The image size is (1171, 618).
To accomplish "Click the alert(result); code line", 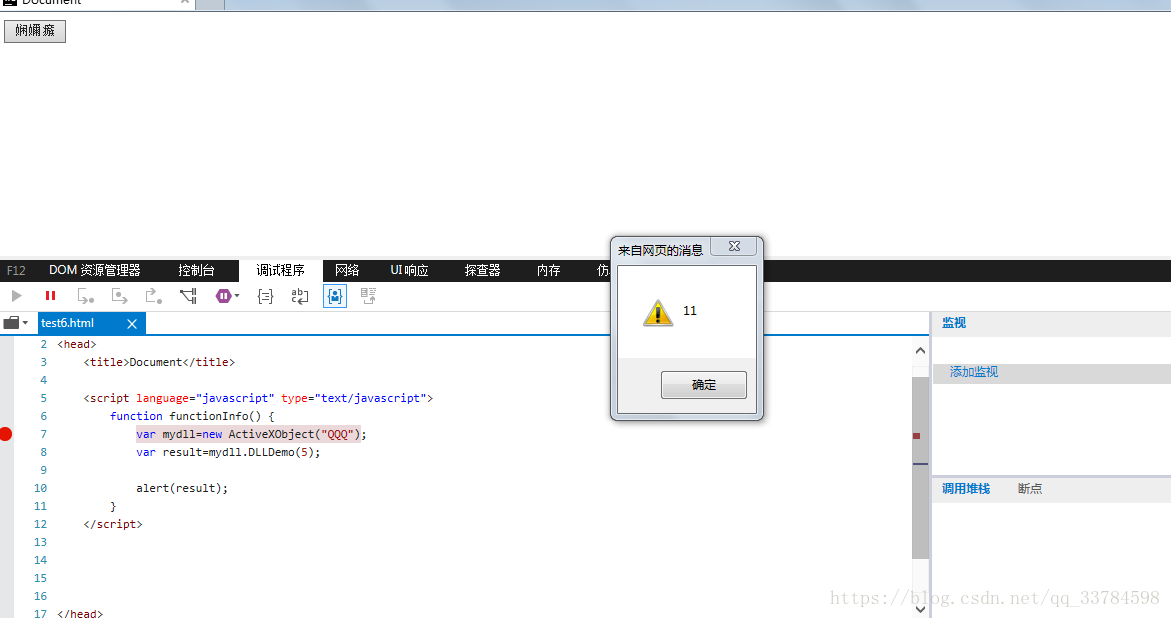I will tap(181, 488).
